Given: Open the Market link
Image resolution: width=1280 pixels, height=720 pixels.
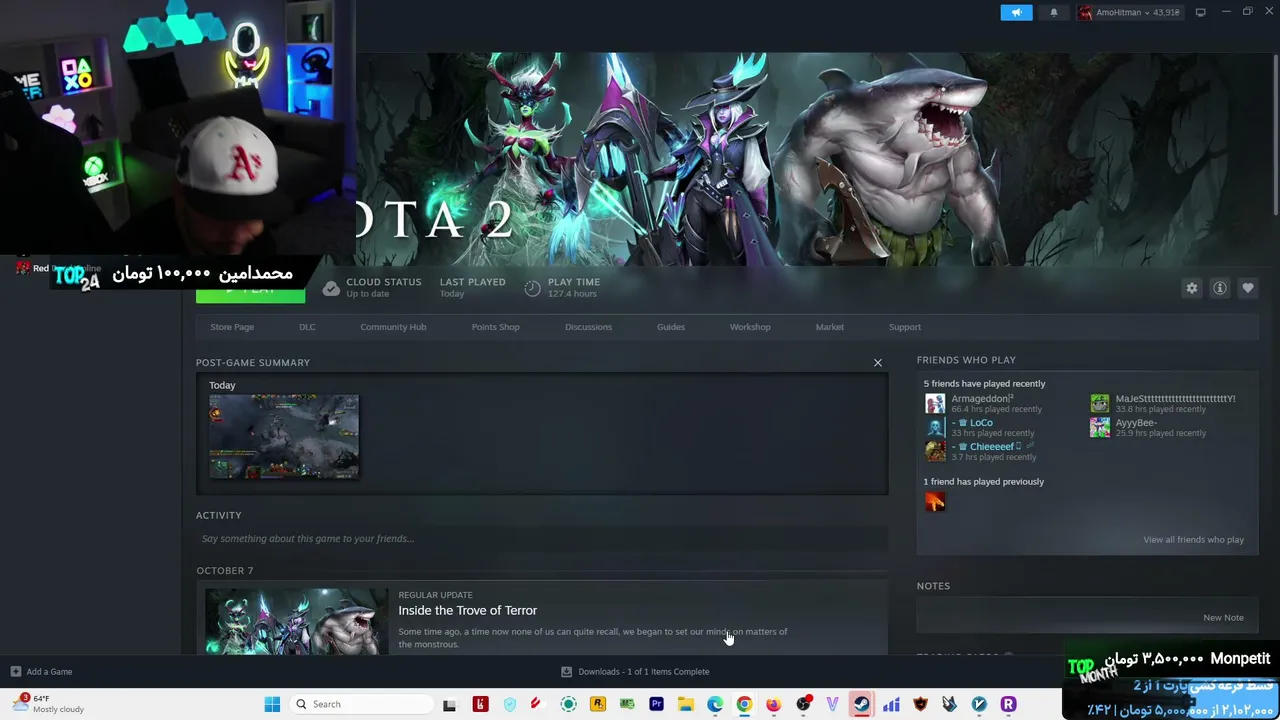Looking at the screenshot, I should [829, 327].
